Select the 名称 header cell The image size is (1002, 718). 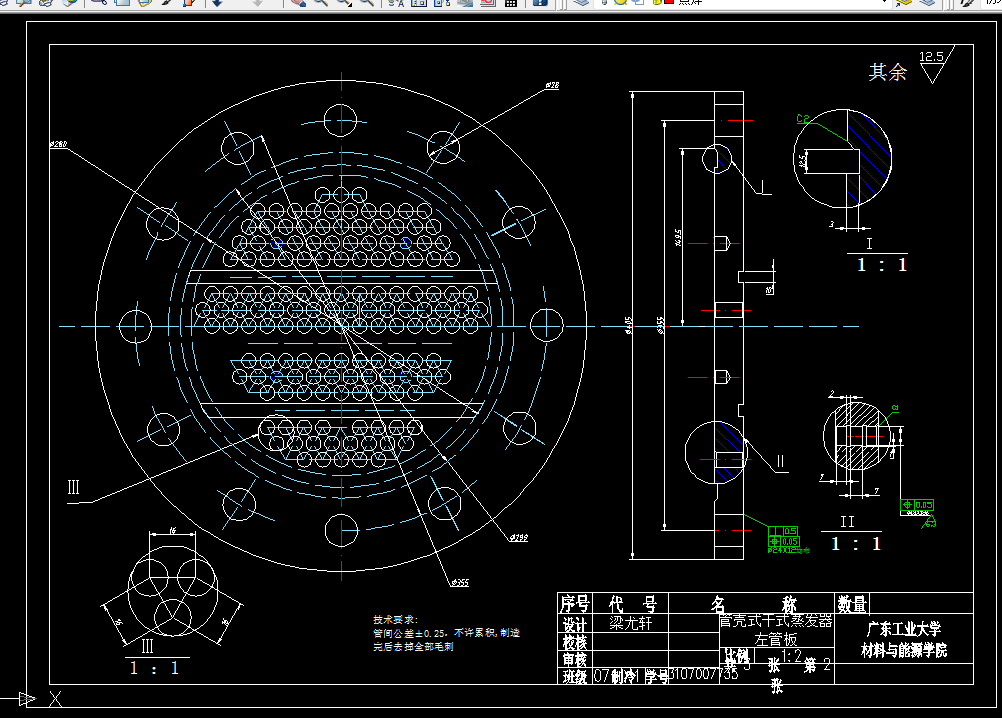coord(753,604)
